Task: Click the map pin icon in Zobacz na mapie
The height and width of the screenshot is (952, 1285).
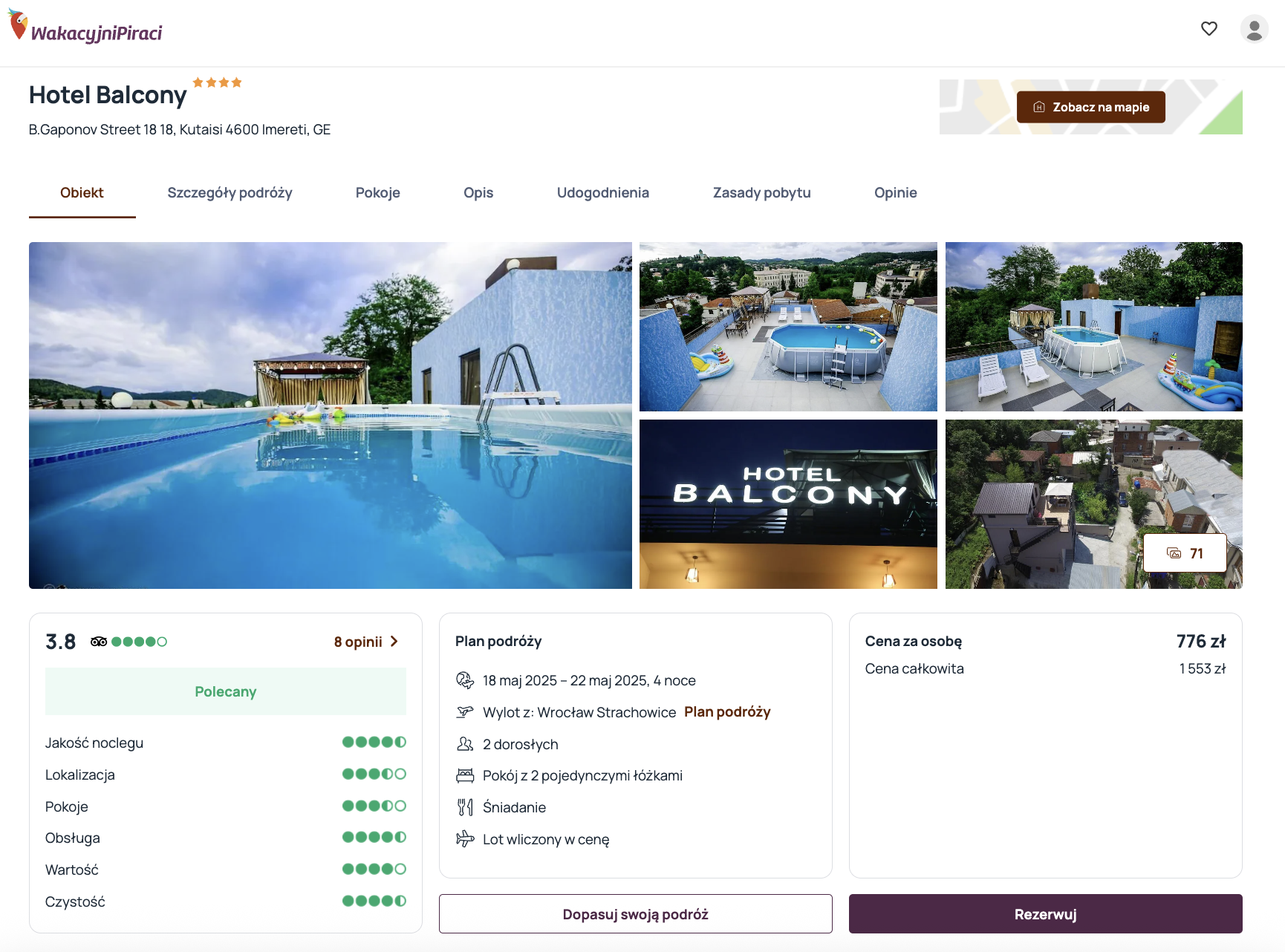Action: point(1039,107)
